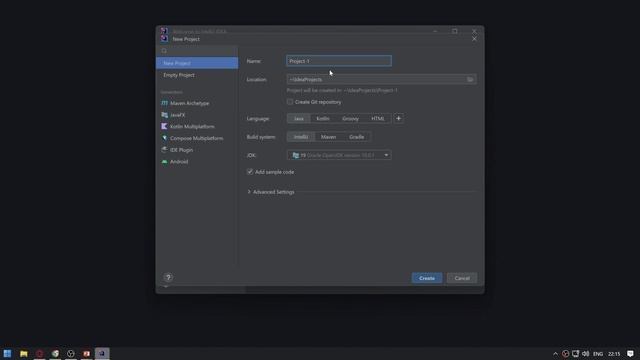Image resolution: width=640 pixels, height=360 pixels.
Task: Open the notification center icon
Action: (x=631, y=354)
